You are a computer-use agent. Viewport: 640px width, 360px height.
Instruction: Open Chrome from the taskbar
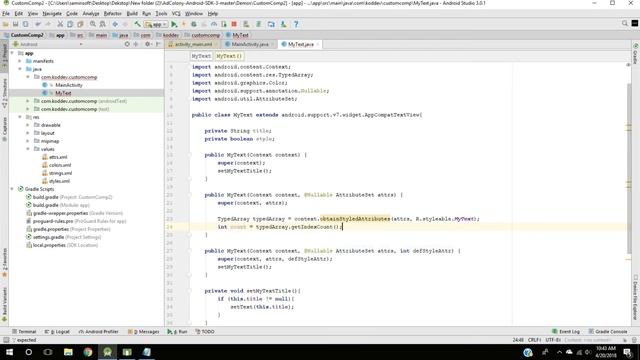tap(88, 352)
